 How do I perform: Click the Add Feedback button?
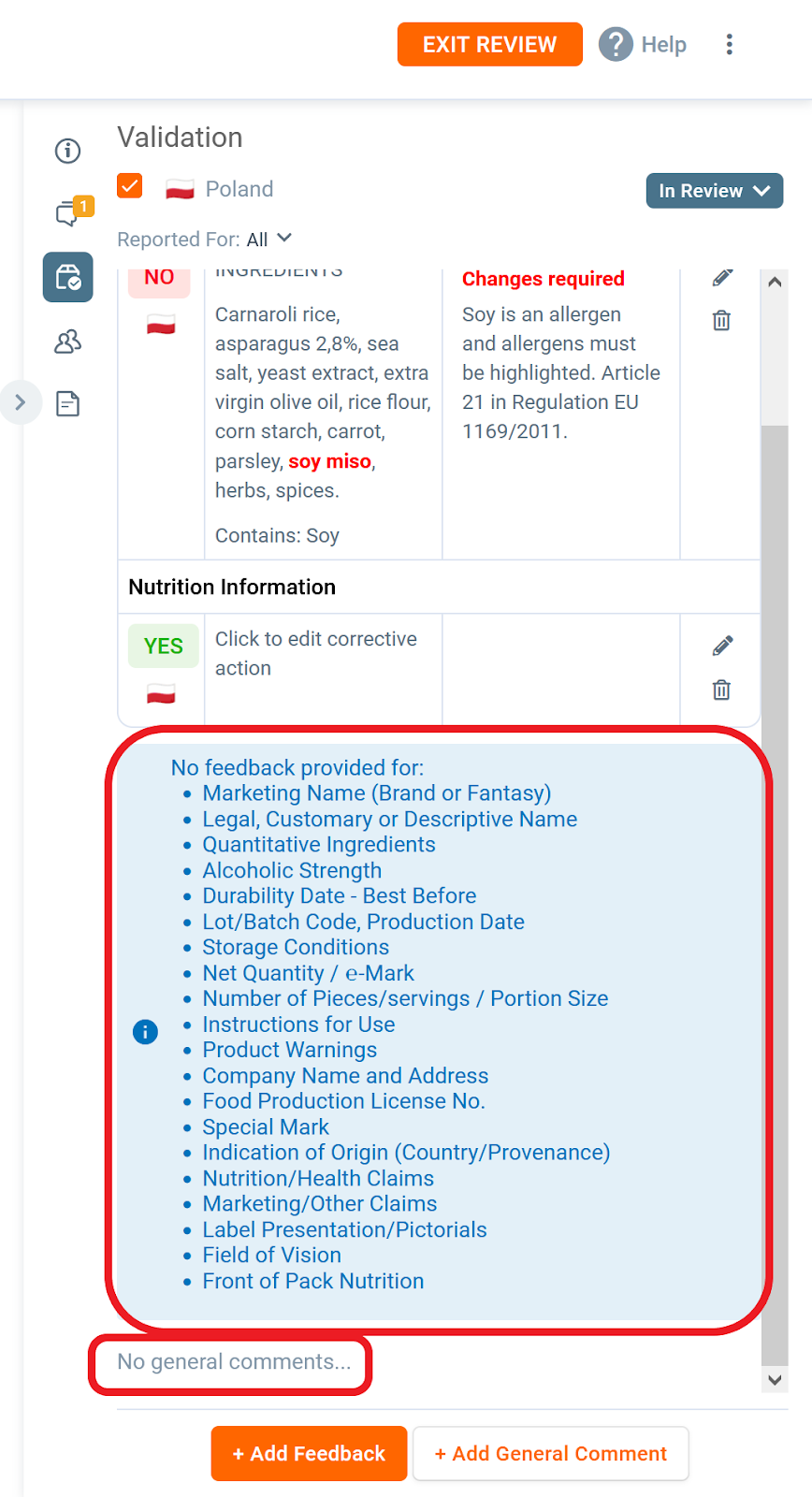[309, 1453]
